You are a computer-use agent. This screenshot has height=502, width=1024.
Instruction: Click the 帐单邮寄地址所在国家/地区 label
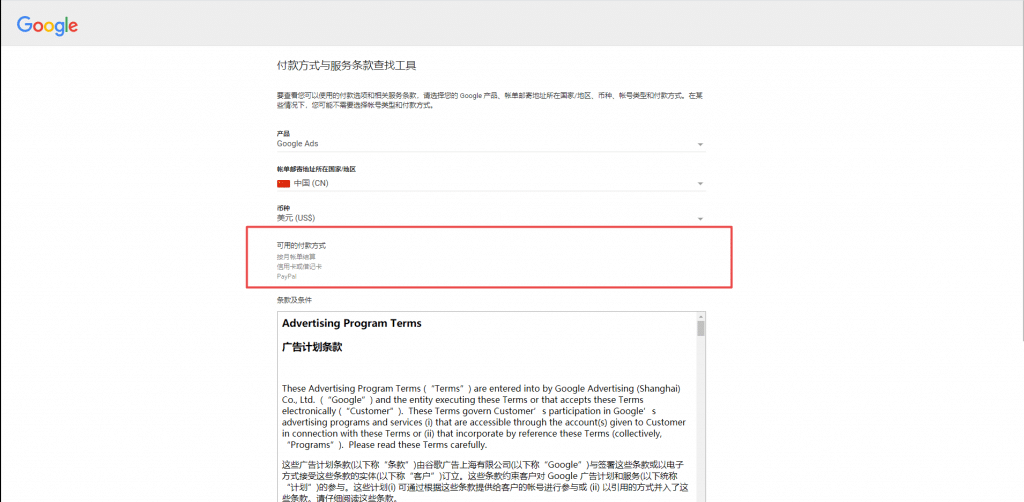pos(316,169)
